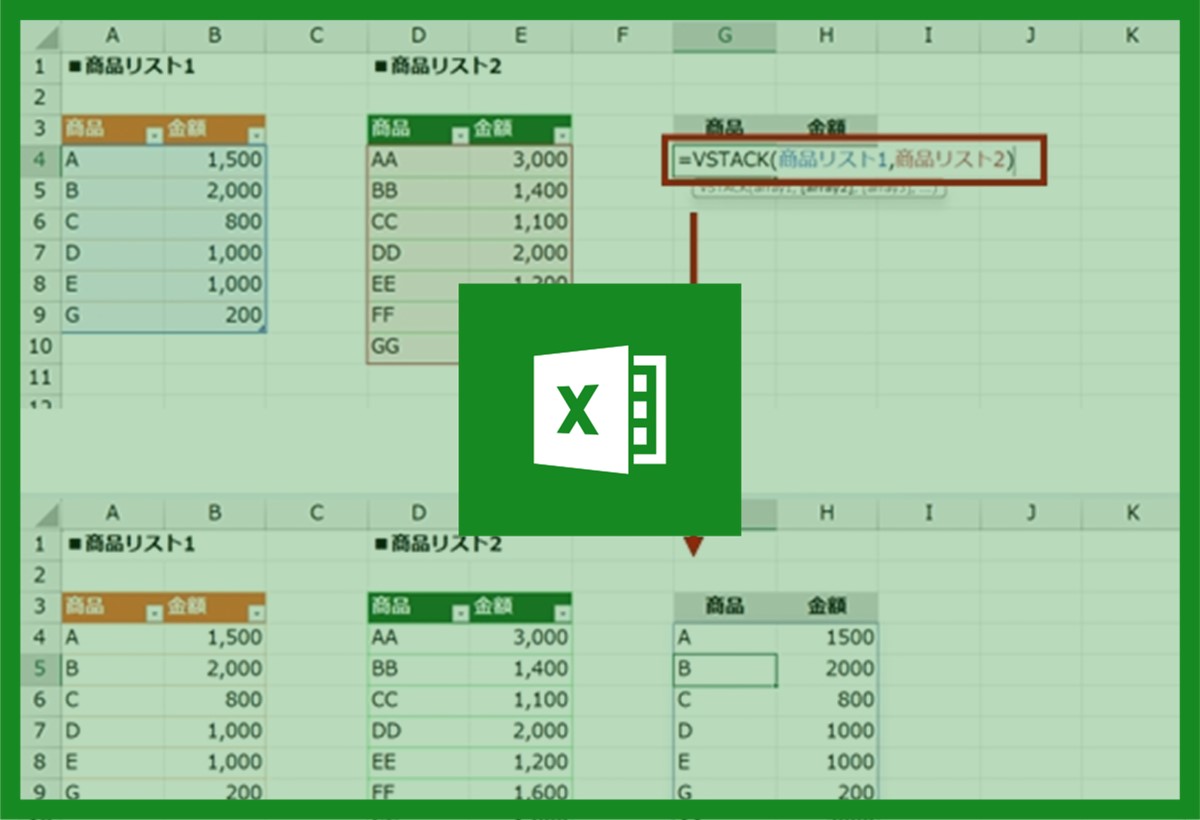
Task: Expand 商品 filter in bottom 商品リスト1 table
Action: coord(153,613)
